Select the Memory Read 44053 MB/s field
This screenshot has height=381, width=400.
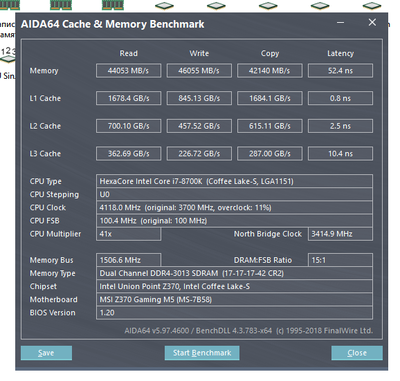pos(129,71)
